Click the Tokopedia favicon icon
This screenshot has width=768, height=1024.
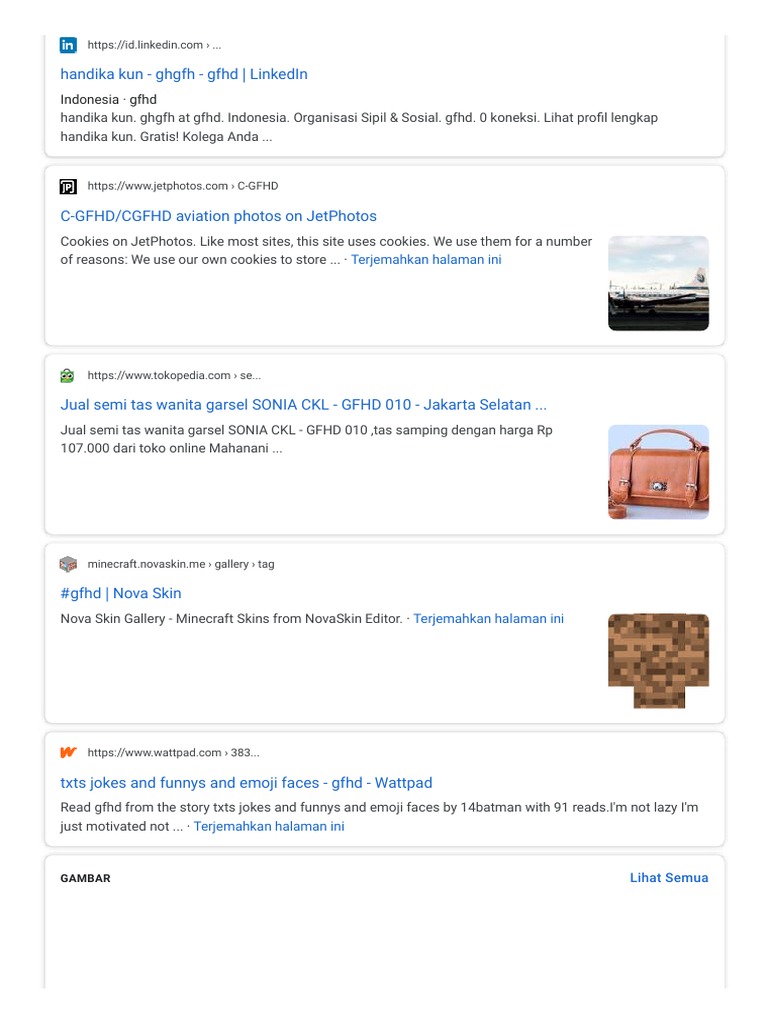point(68,376)
